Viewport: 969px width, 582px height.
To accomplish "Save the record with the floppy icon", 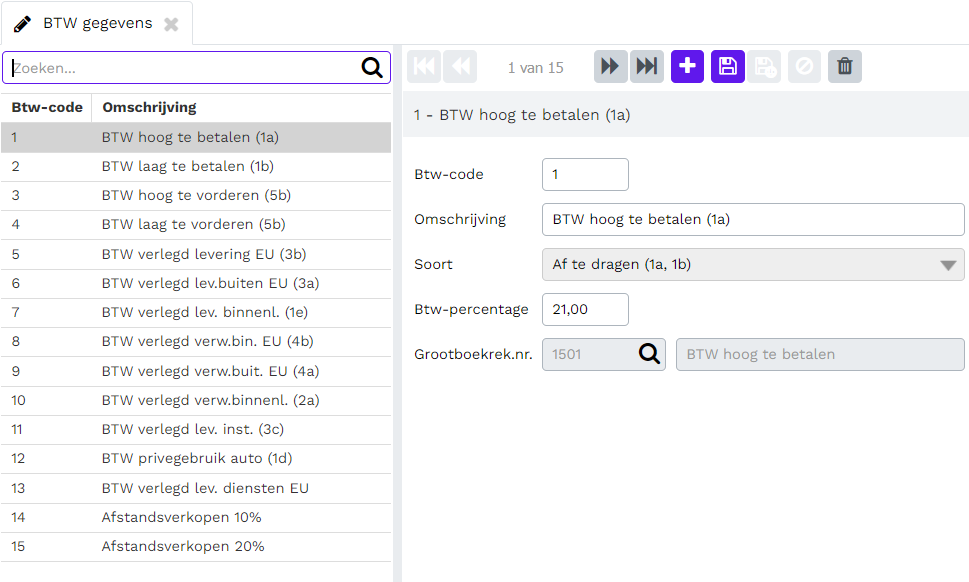I will [x=727, y=66].
